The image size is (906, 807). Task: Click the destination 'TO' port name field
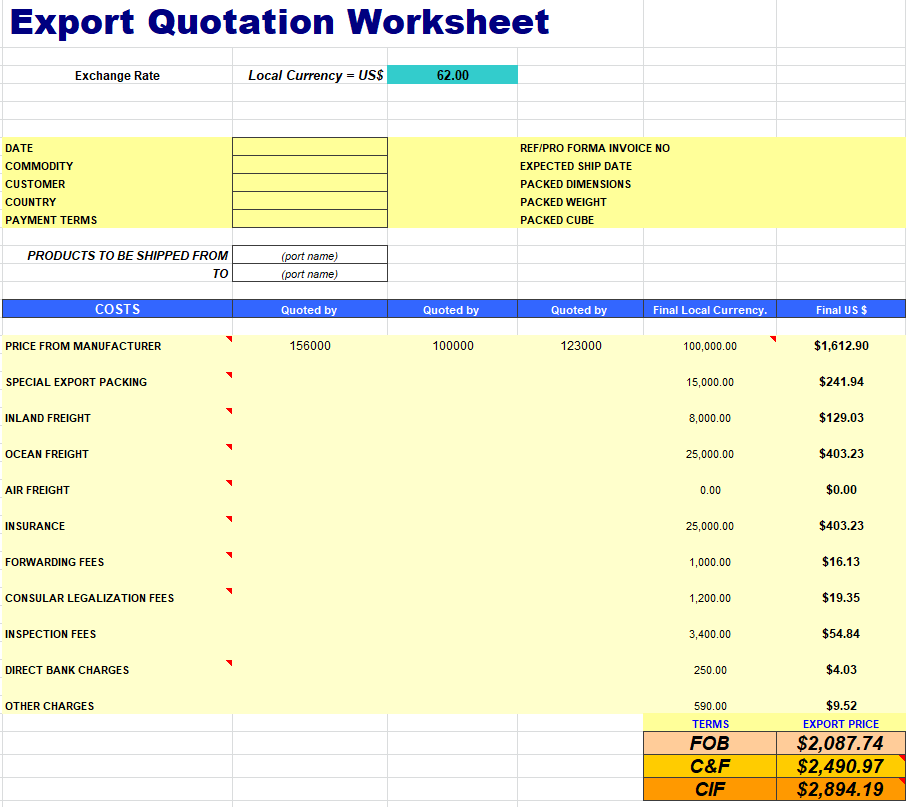click(x=310, y=273)
